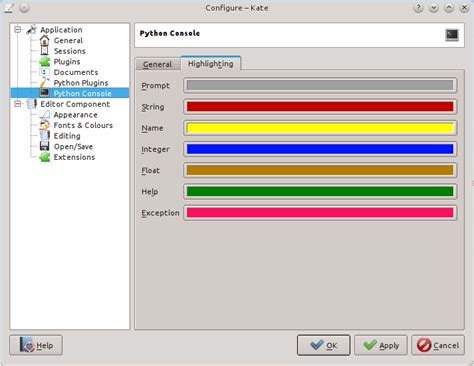
Task: Select the Extensions tree entry text
Action: [74, 157]
